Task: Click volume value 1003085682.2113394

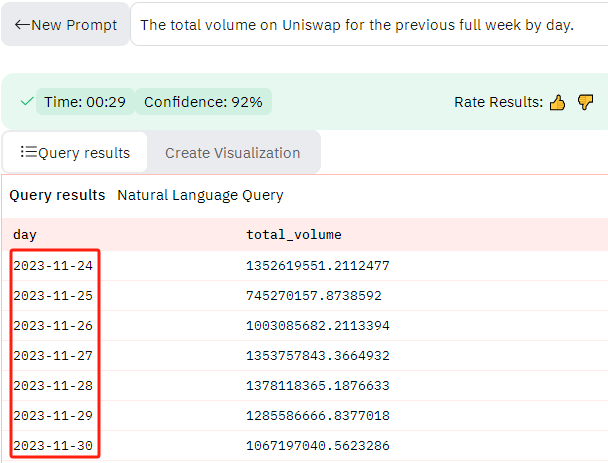Action: tap(318, 325)
